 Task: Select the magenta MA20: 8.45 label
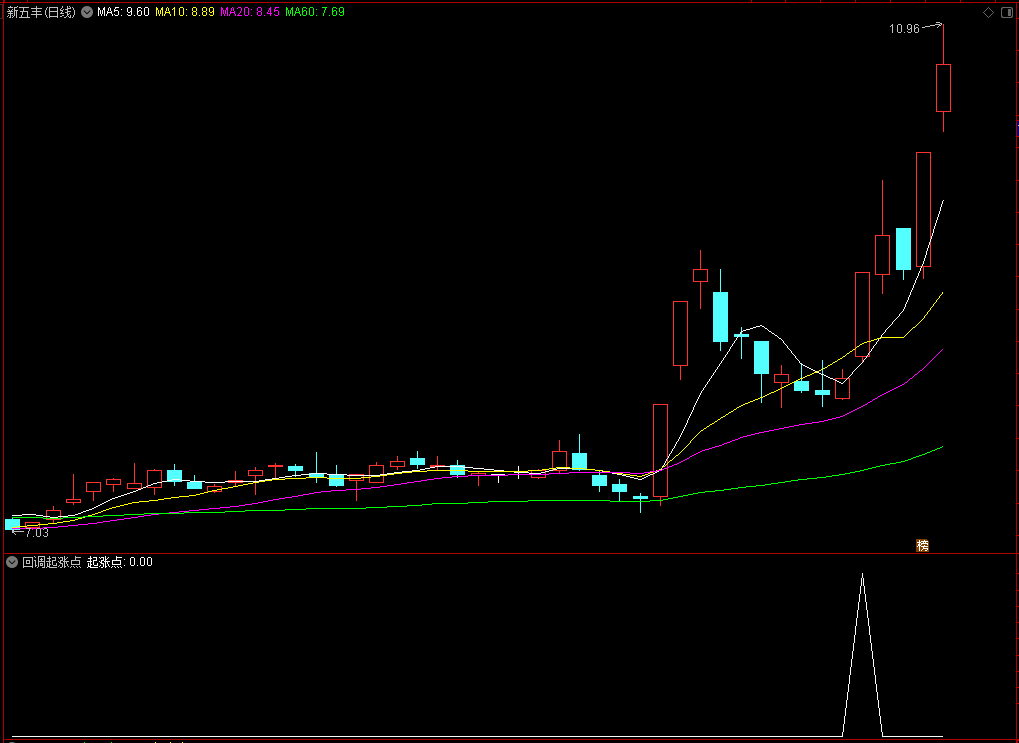250,12
